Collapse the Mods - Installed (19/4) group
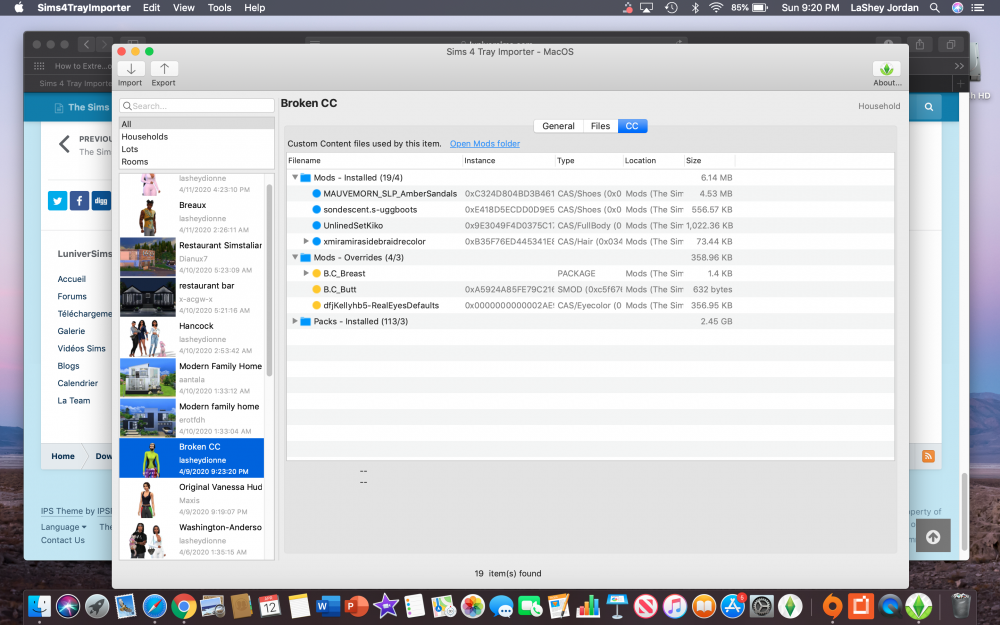1000x625 pixels. click(295, 177)
